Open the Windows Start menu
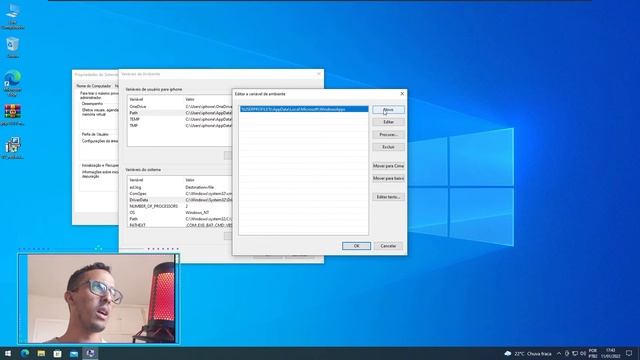 click(x=8, y=353)
